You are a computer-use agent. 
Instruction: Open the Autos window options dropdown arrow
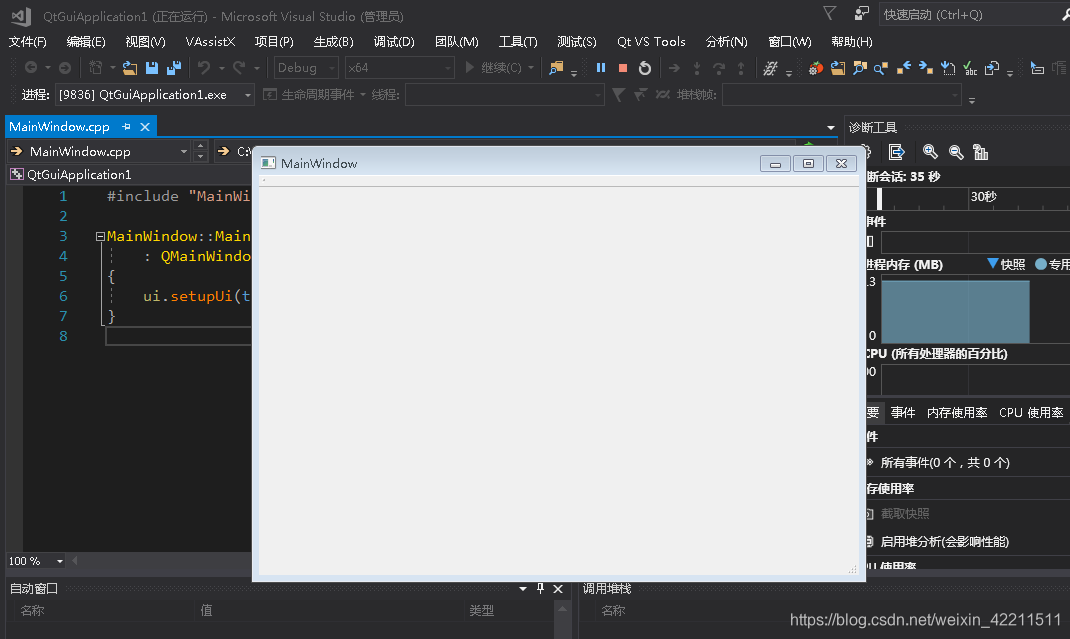pos(523,588)
